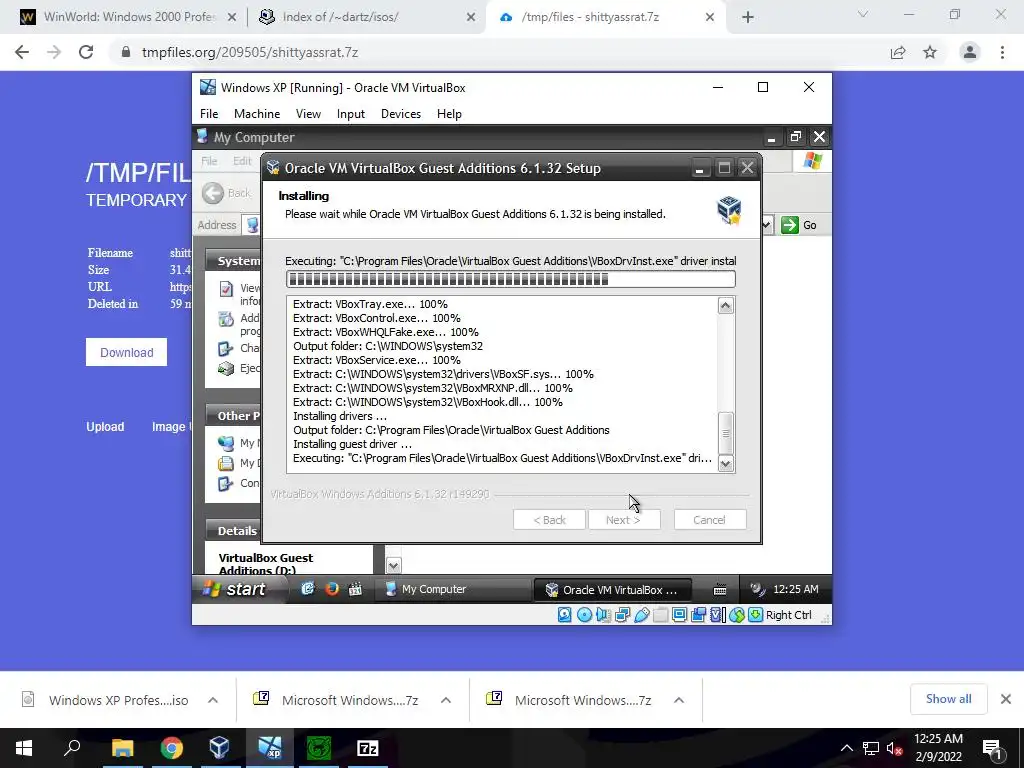Click the installer log scroll up arrow
The height and width of the screenshot is (768, 1024).
coord(726,306)
